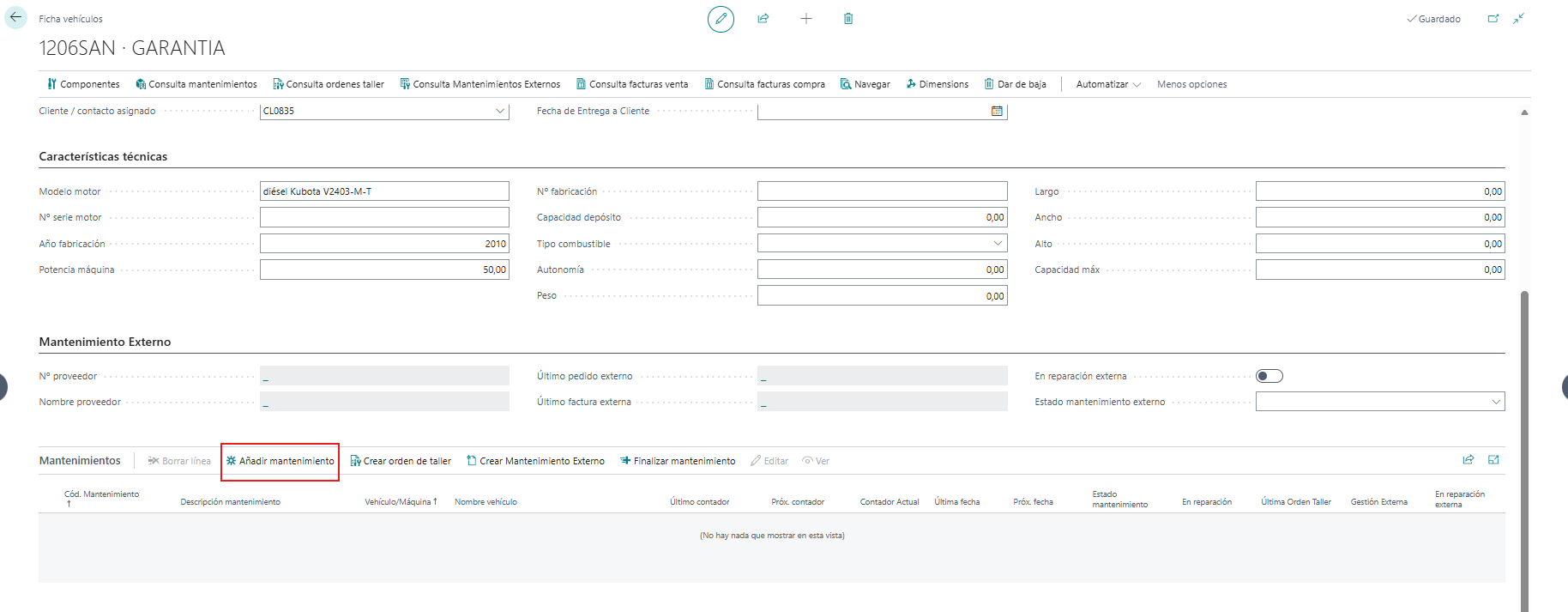1568x612 pixels.
Task: Click the plus new record icon
Action: tap(806, 19)
